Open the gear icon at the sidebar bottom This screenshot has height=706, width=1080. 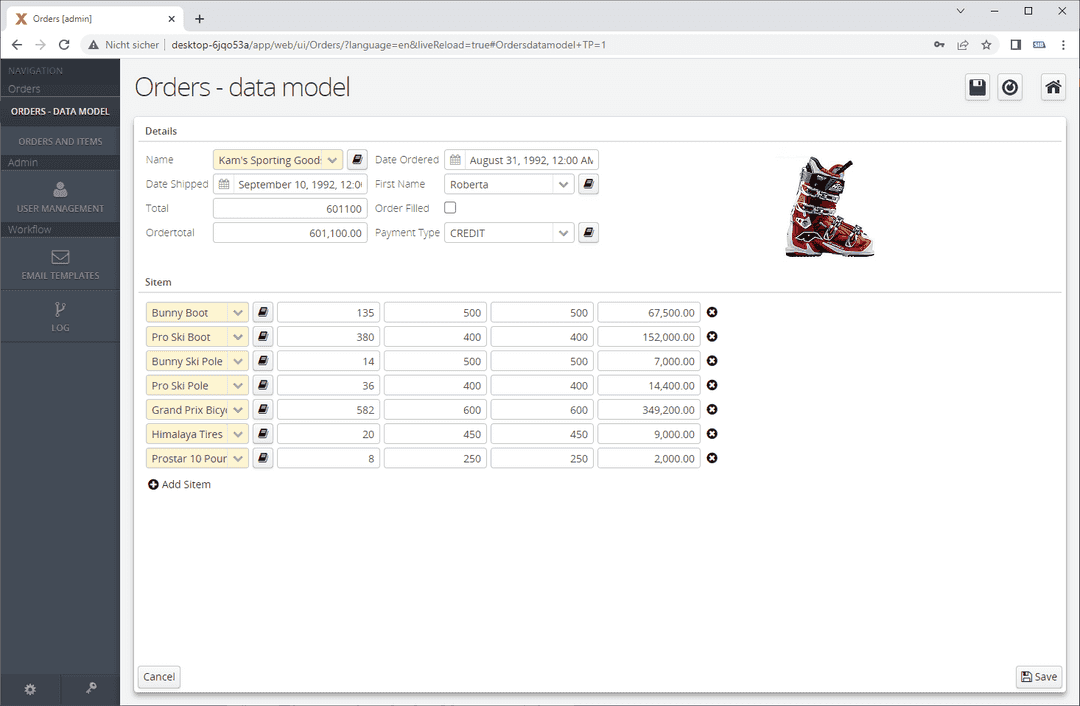point(30,689)
